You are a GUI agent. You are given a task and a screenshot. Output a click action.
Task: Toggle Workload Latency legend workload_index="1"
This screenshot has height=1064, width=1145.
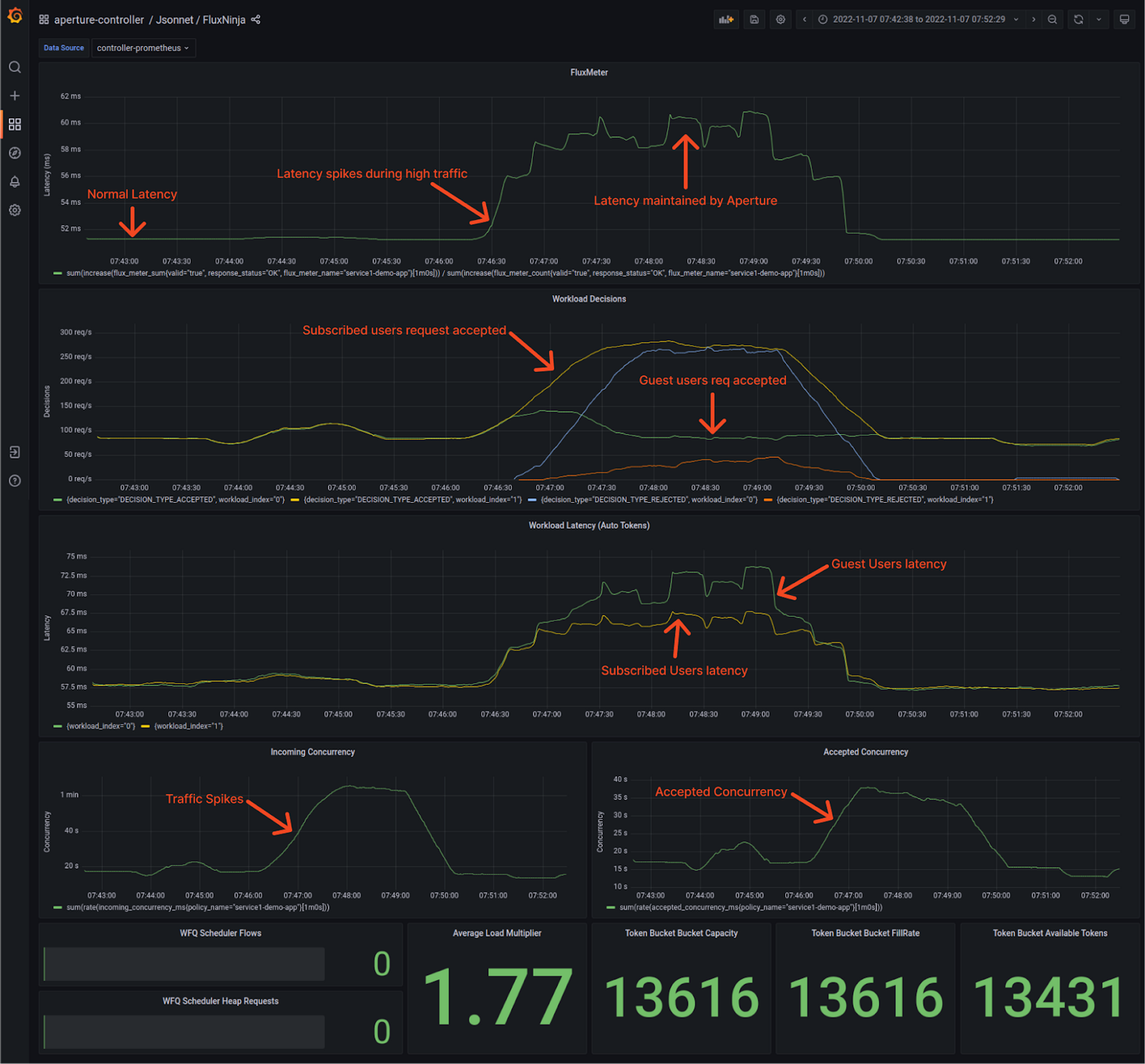click(188, 727)
